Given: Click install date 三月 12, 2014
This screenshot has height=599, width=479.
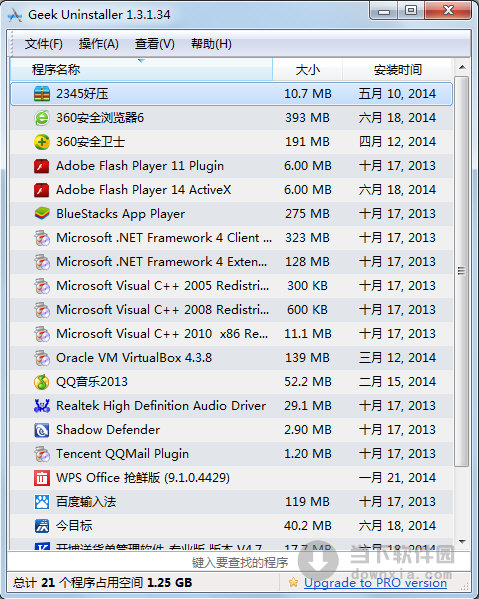Looking at the screenshot, I should click(397, 358).
